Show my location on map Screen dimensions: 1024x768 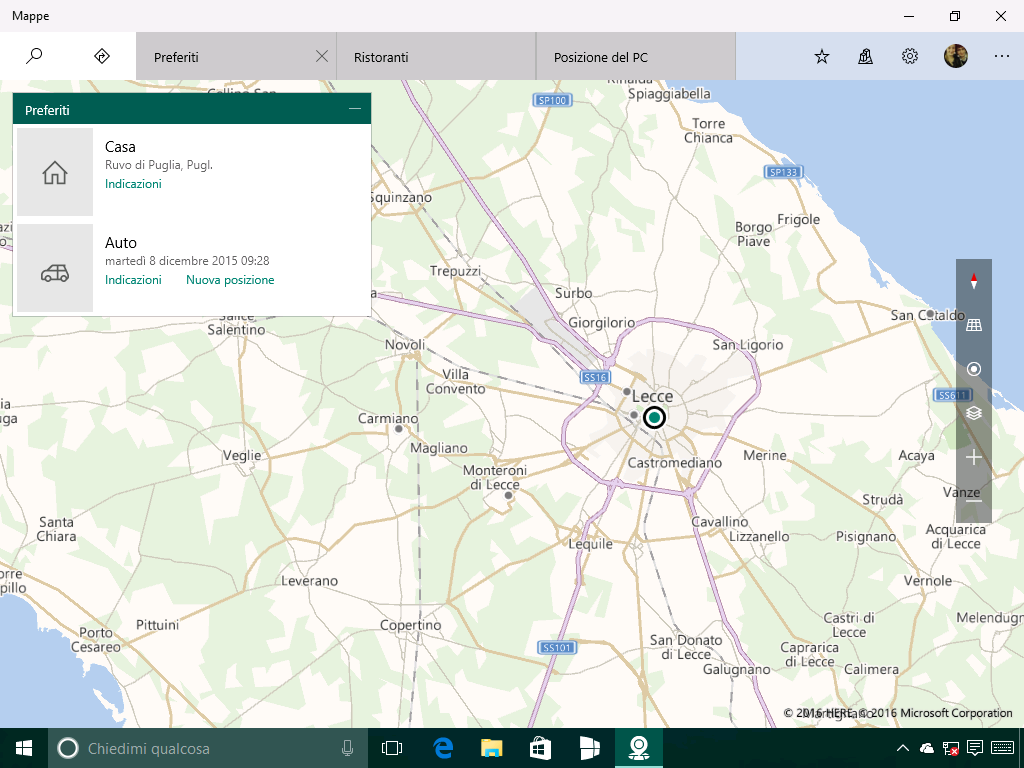(974, 369)
